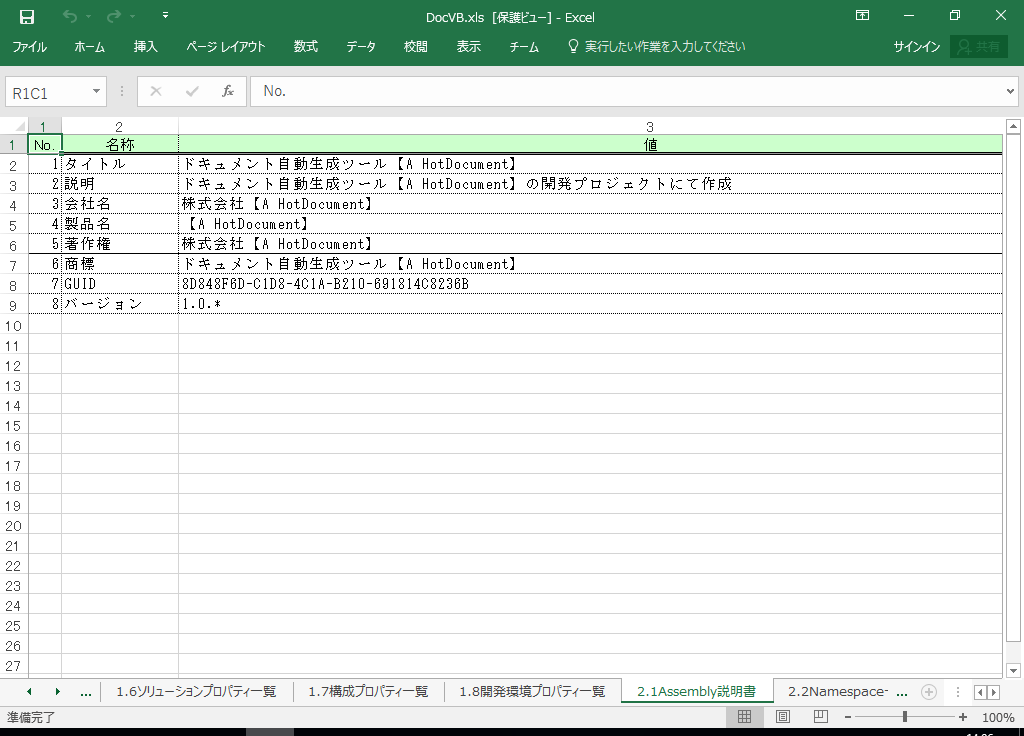This screenshot has width=1024, height=736.
Task: Click vertical scrollbar down arrow
Action: pos(1013,670)
